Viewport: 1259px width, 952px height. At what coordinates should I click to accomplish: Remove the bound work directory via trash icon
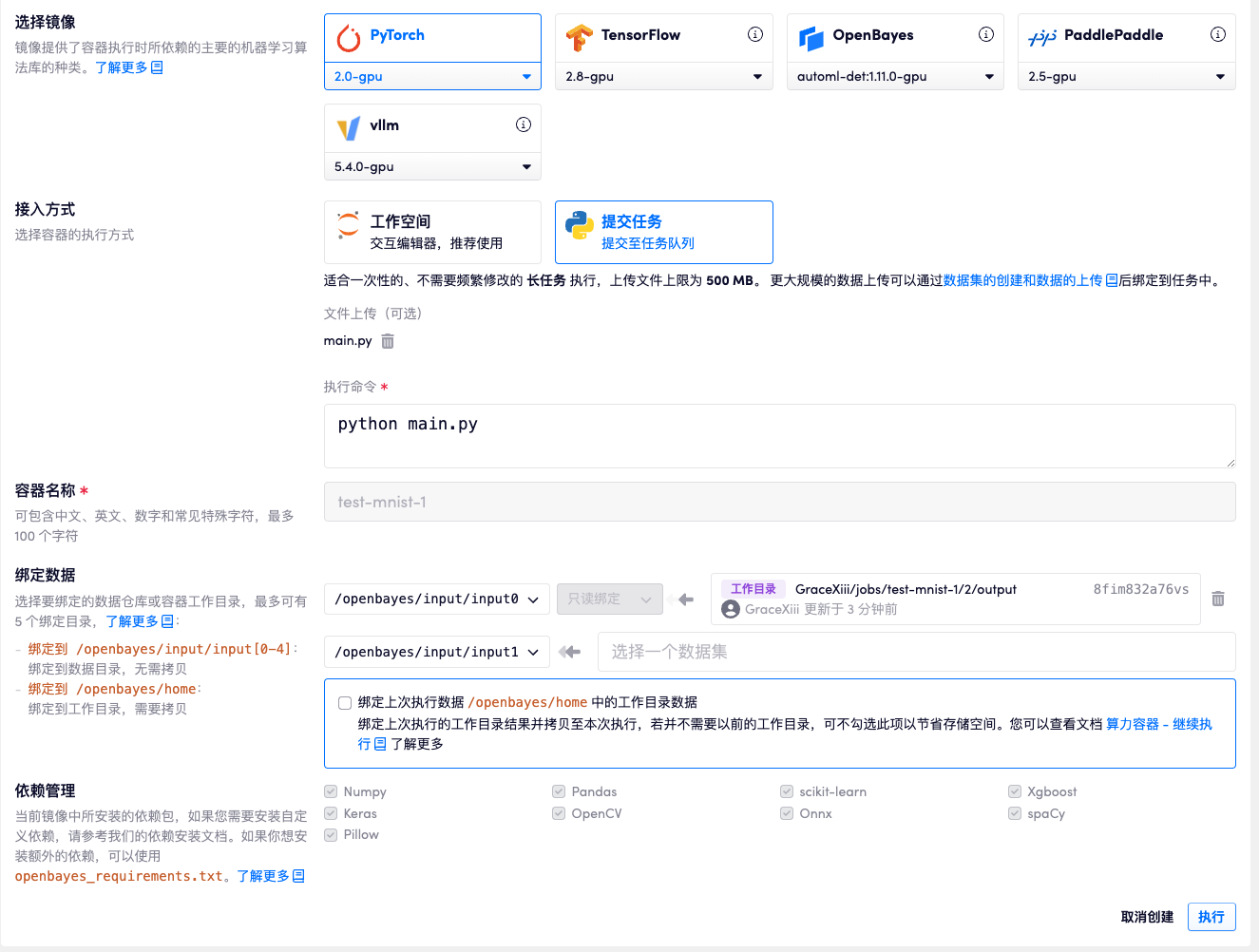click(x=1217, y=597)
